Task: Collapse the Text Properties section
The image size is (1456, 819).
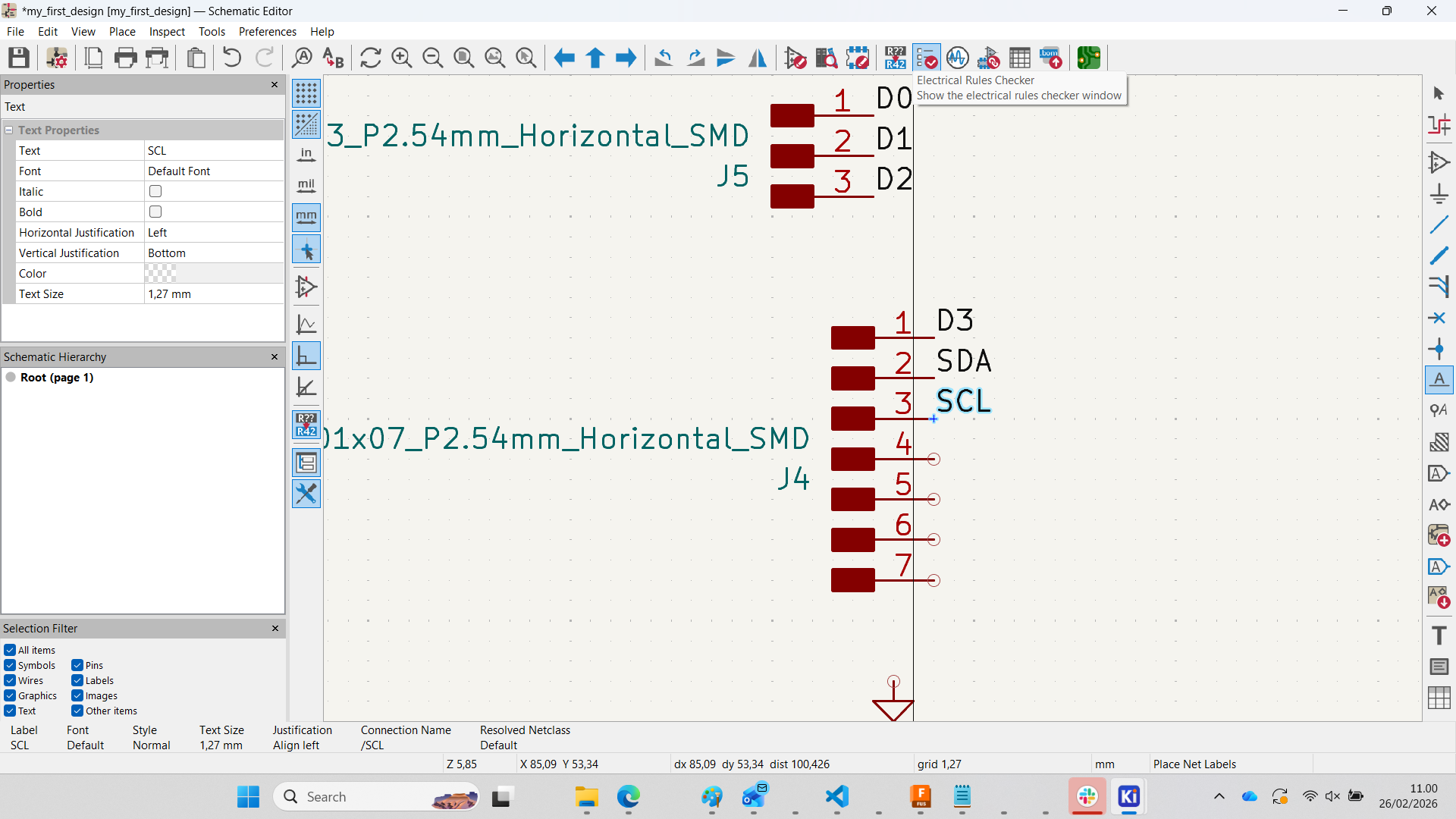Action: click(x=9, y=130)
